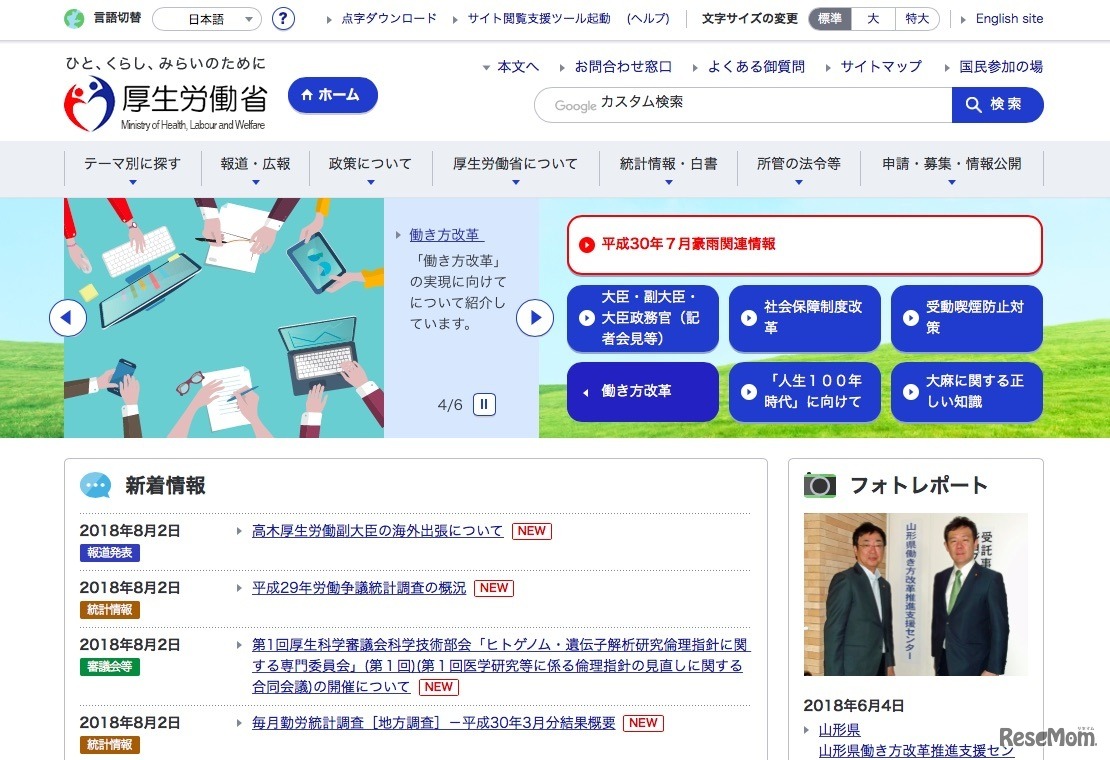Image resolution: width=1110 pixels, height=760 pixels.
Task: Select 特大 text size option
Action: coord(916,18)
